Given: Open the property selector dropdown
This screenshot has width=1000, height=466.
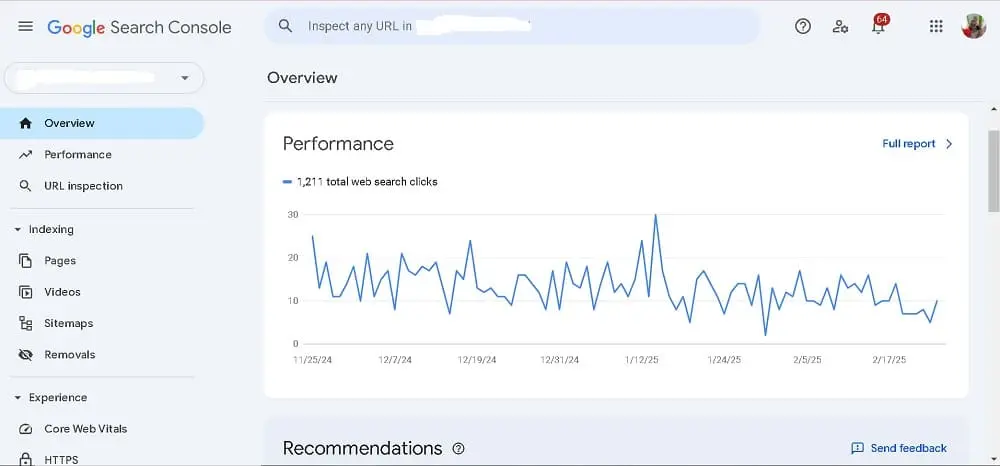Looking at the screenshot, I should [x=184, y=78].
